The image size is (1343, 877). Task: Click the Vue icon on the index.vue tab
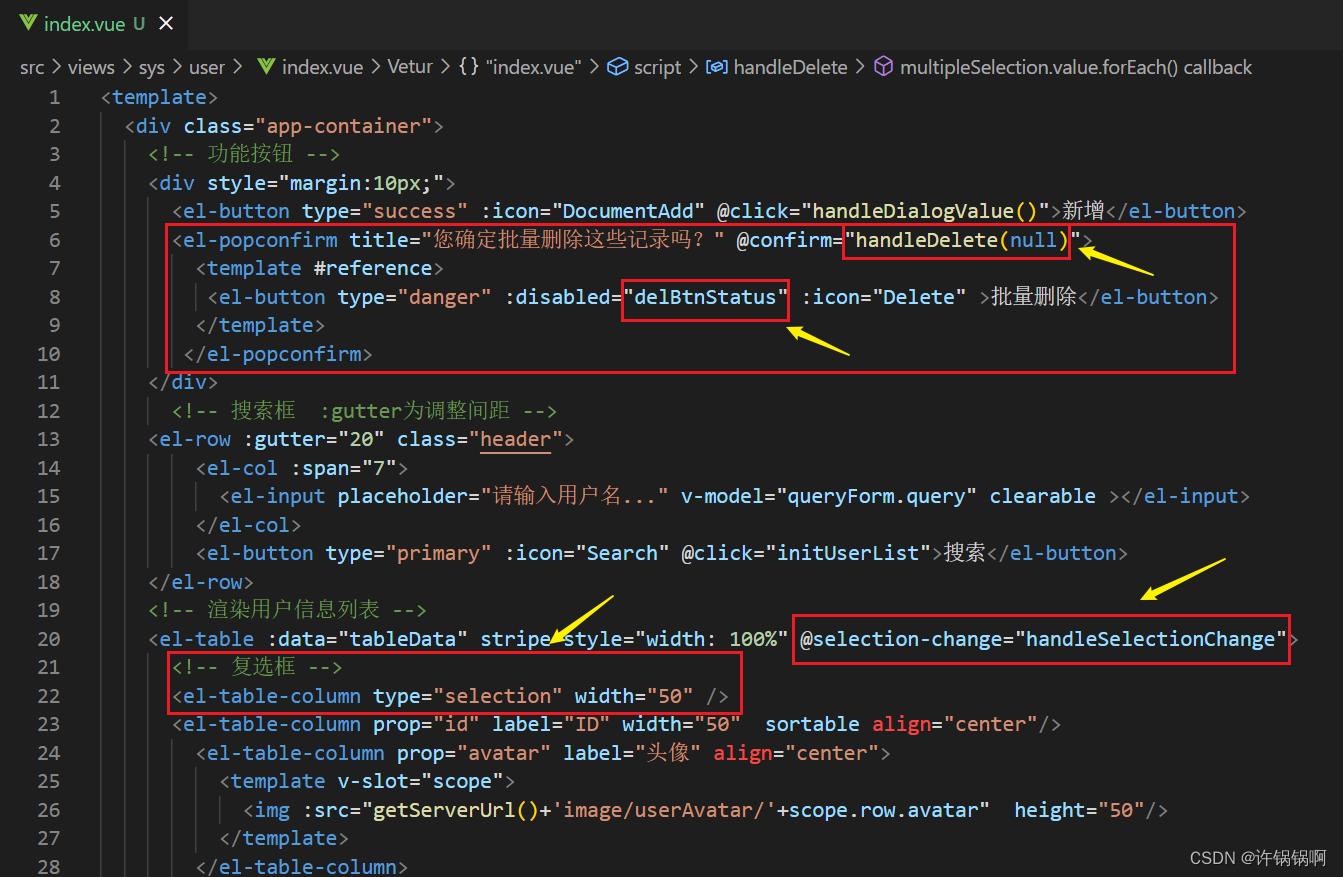tap(27, 24)
